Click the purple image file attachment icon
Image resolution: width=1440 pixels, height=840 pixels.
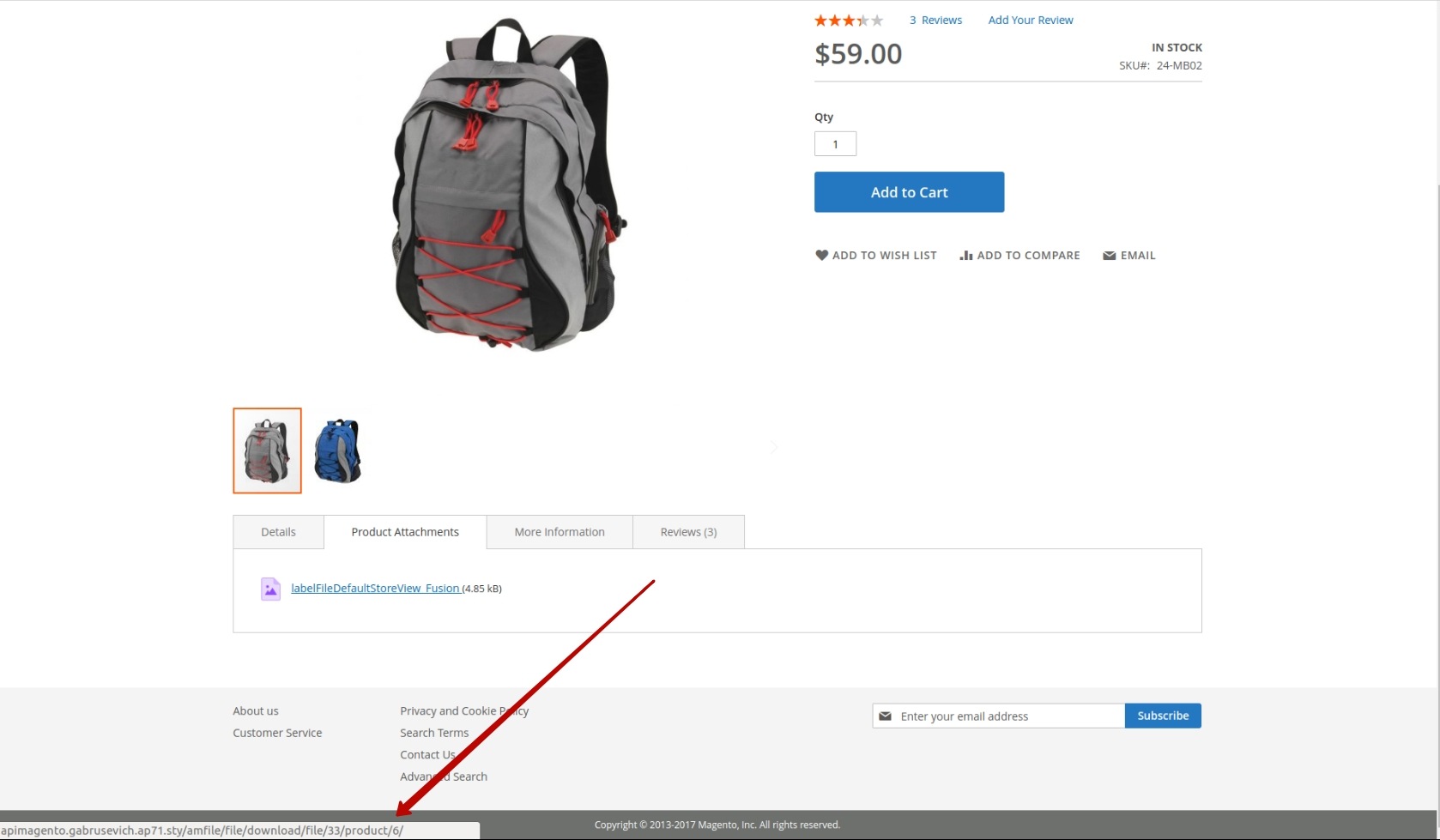(x=270, y=589)
